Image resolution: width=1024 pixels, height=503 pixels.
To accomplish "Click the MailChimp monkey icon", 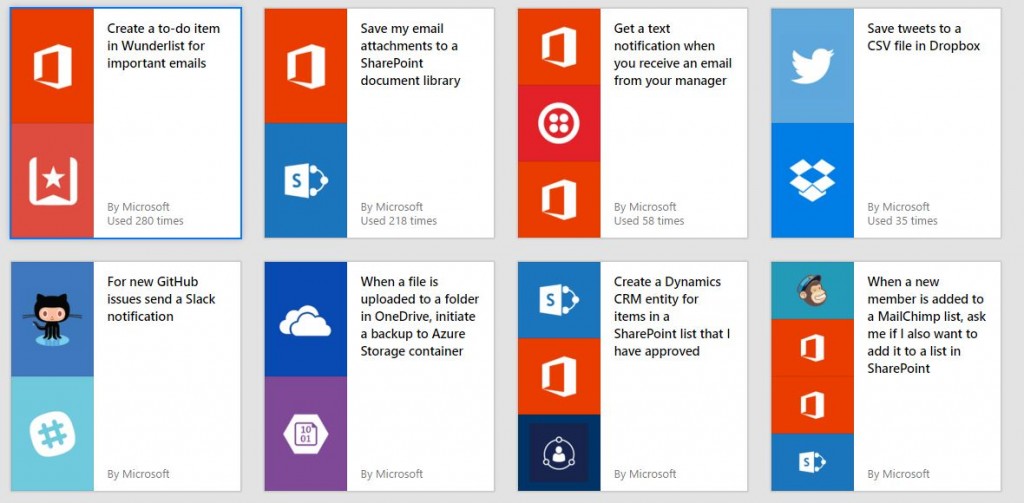I will pyautogui.click(x=812, y=290).
